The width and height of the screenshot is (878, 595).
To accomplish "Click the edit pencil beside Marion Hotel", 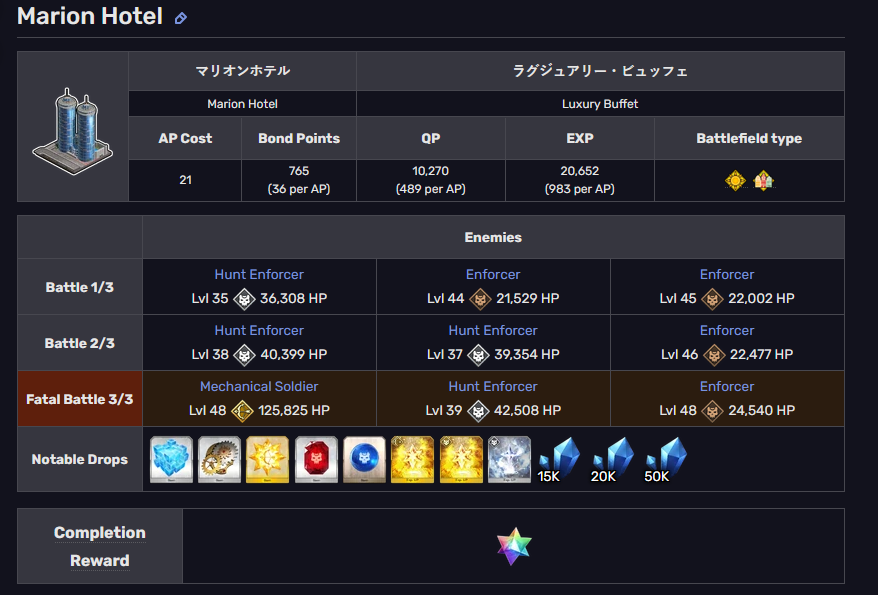I will click(x=180, y=18).
